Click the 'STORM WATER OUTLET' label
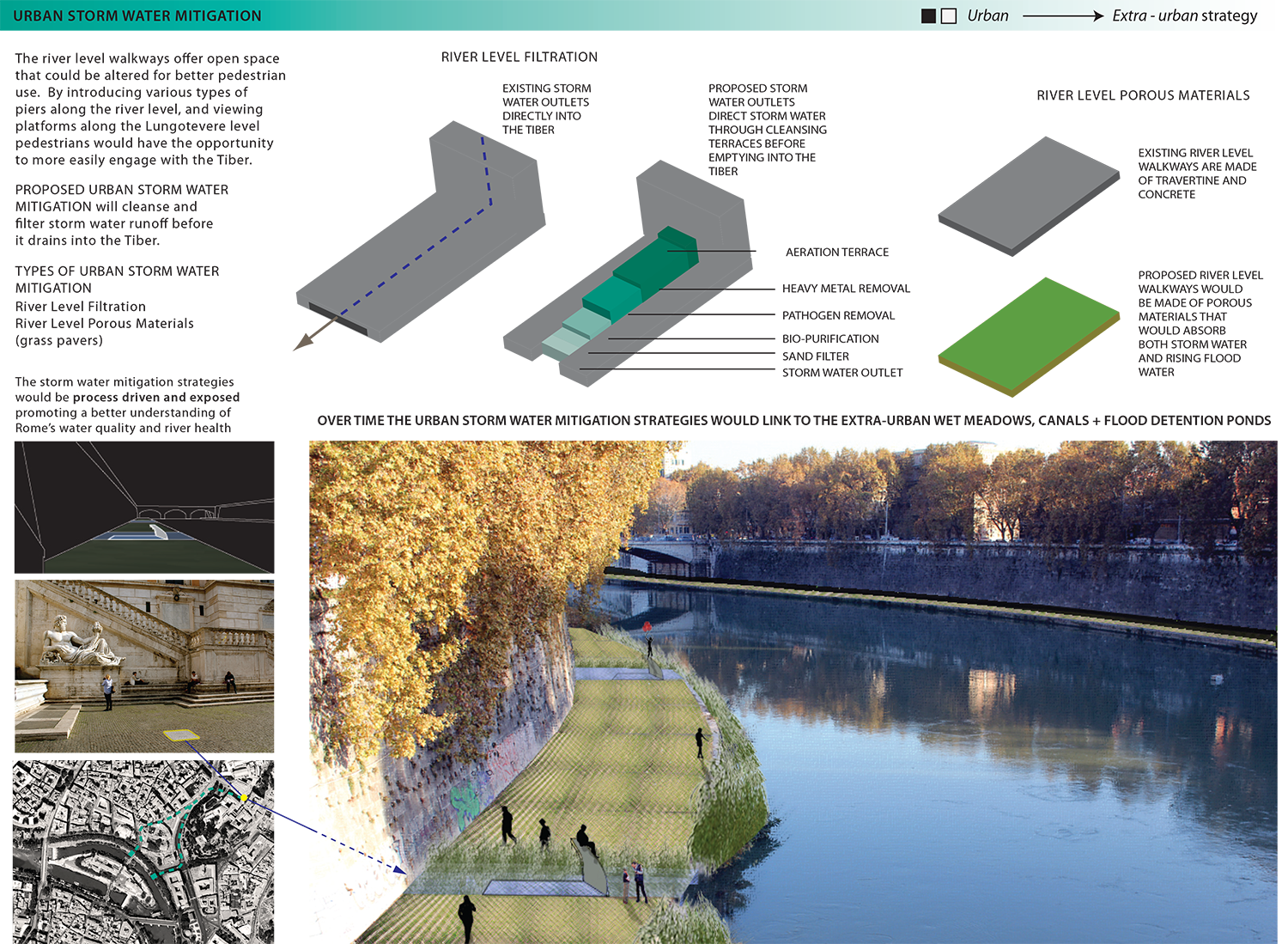 (x=842, y=373)
